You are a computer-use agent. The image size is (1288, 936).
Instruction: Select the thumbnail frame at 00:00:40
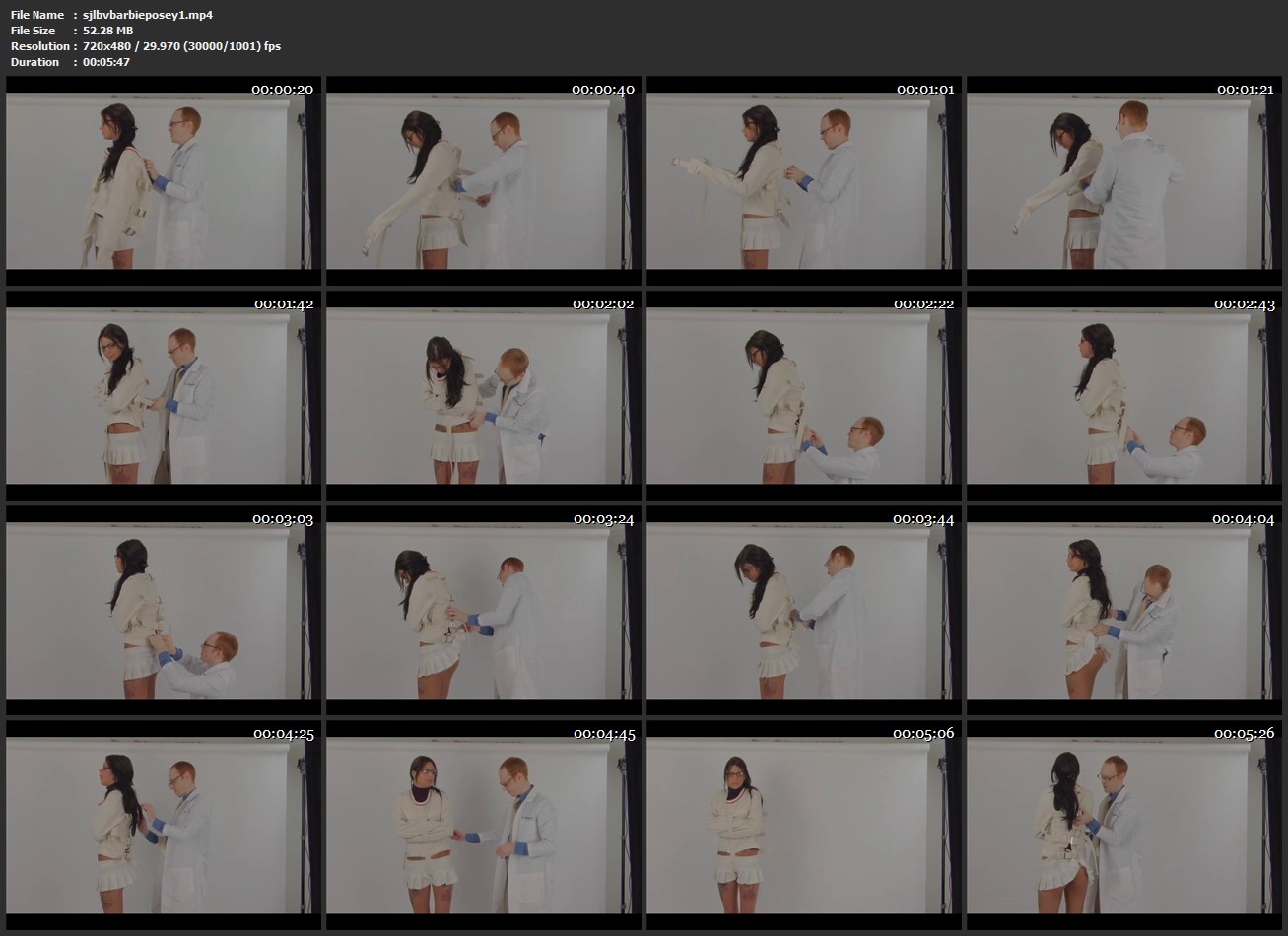pyautogui.click(x=484, y=181)
